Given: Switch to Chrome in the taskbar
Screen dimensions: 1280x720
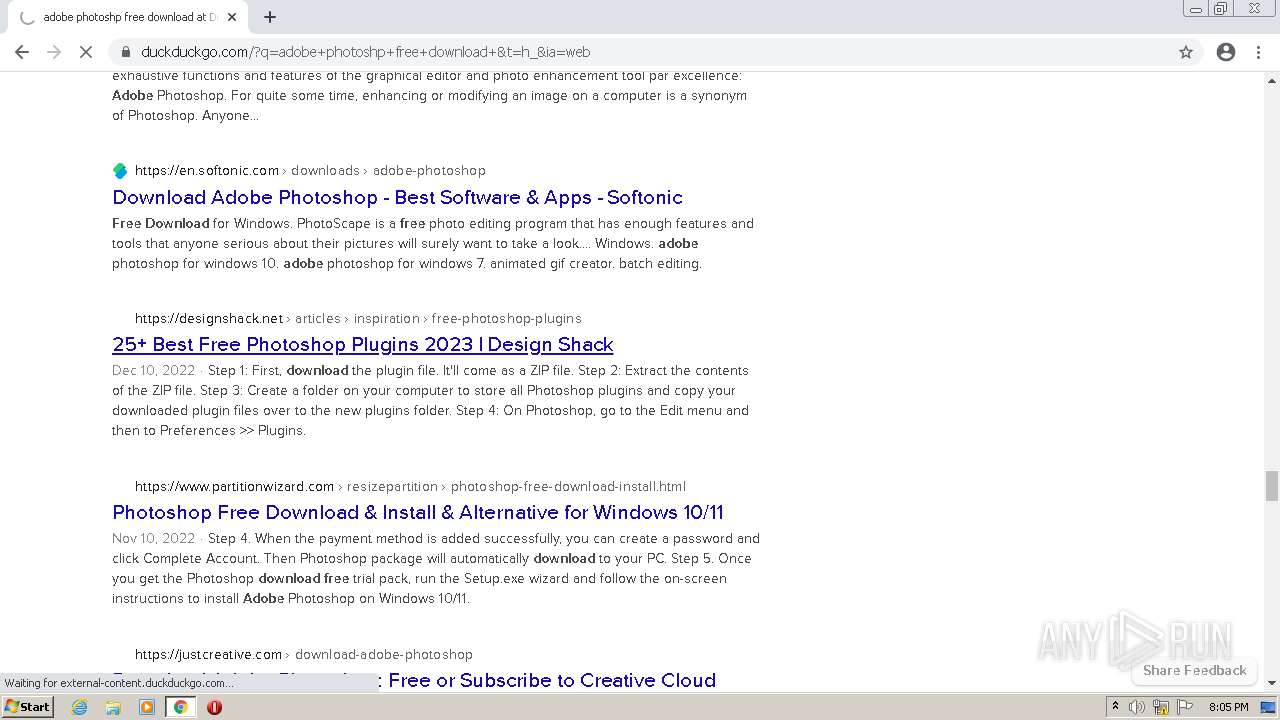Looking at the screenshot, I should pos(181,707).
